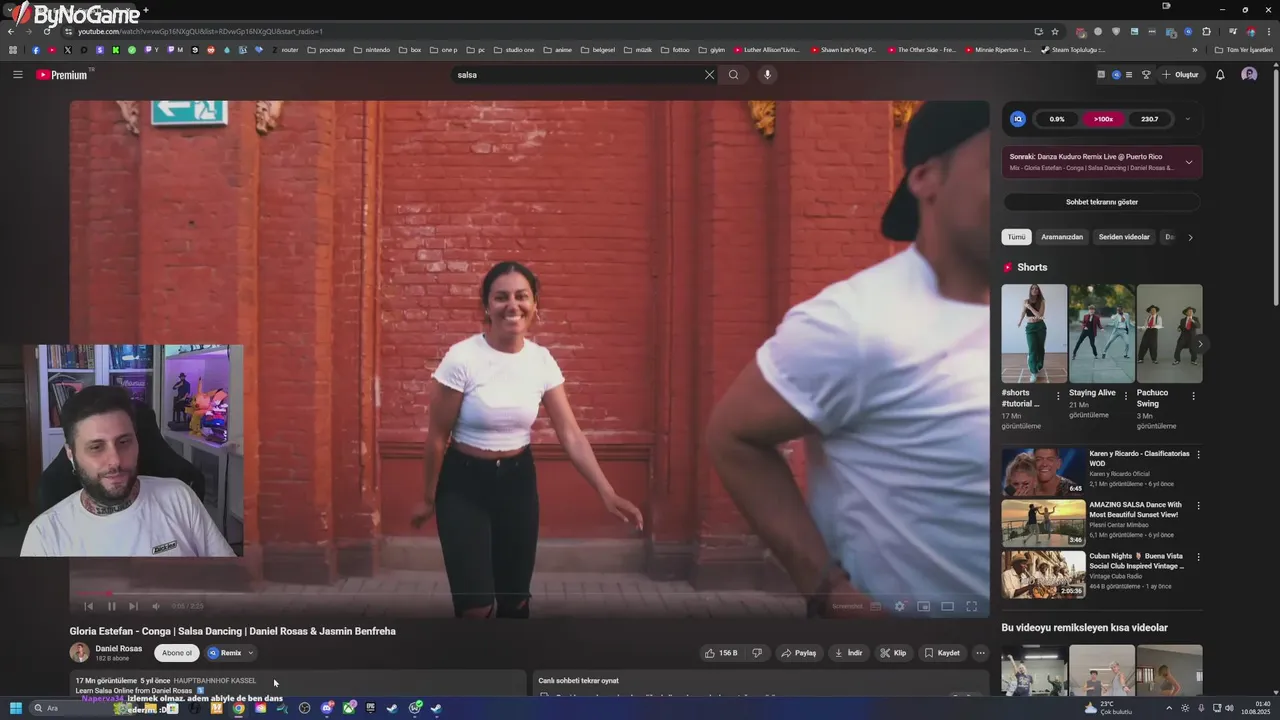Bookmark this page with star icon

pyautogui.click(x=1054, y=31)
